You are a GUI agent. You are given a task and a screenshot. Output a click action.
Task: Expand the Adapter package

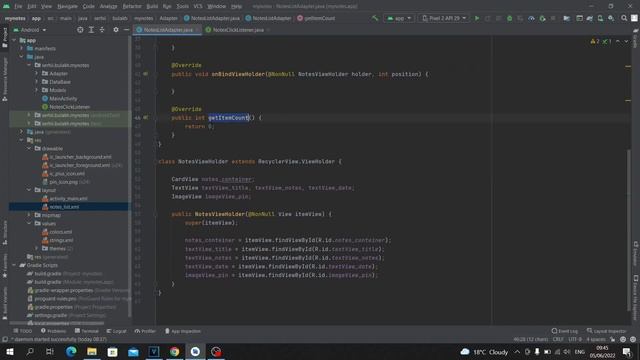(x=37, y=73)
